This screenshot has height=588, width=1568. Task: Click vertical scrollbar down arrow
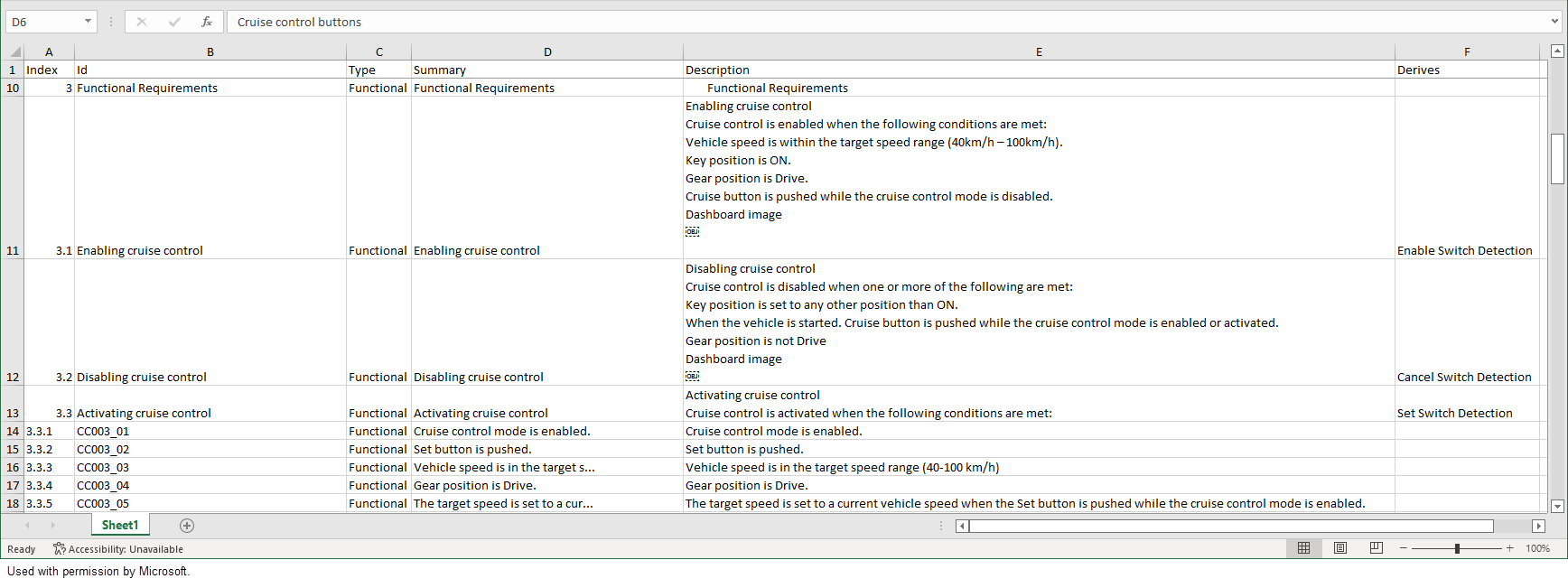pyautogui.click(x=1557, y=507)
